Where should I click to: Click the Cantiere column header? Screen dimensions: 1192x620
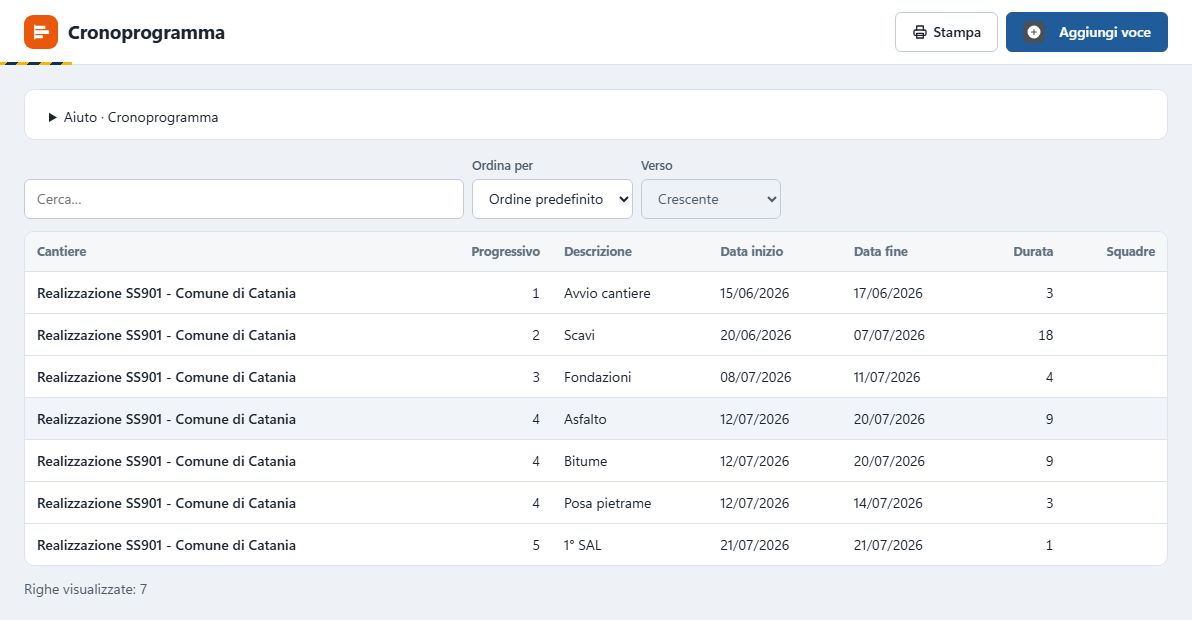(x=62, y=251)
